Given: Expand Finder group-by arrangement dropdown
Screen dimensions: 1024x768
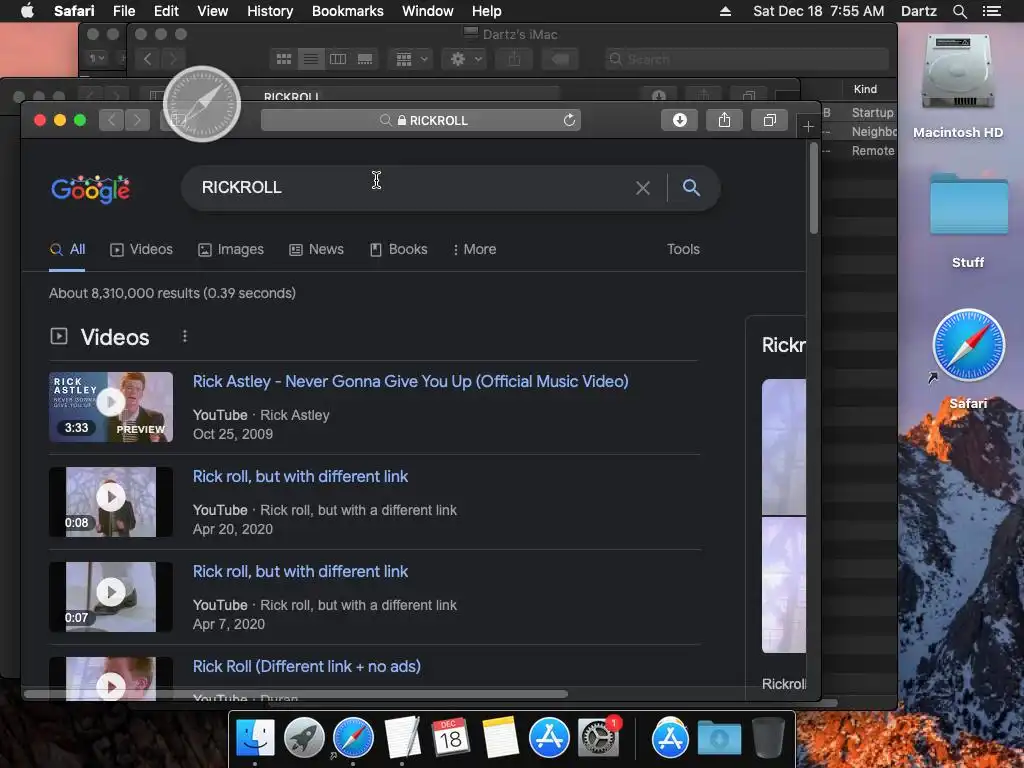Looking at the screenshot, I should 411,59.
